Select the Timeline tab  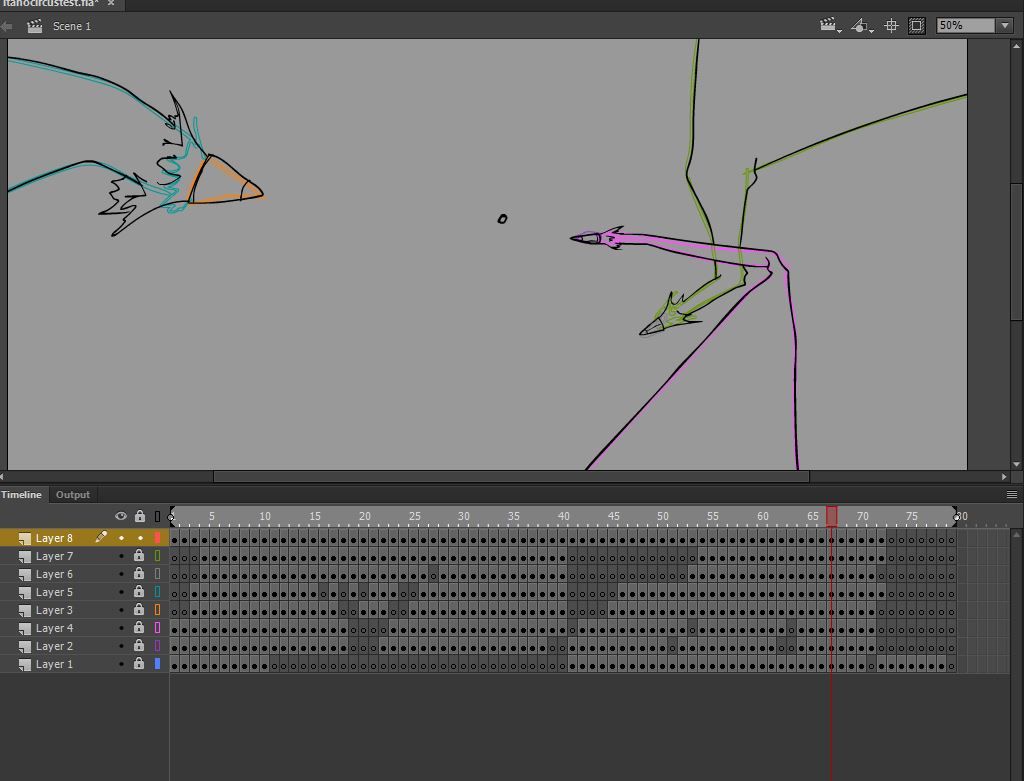(x=22, y=494)
